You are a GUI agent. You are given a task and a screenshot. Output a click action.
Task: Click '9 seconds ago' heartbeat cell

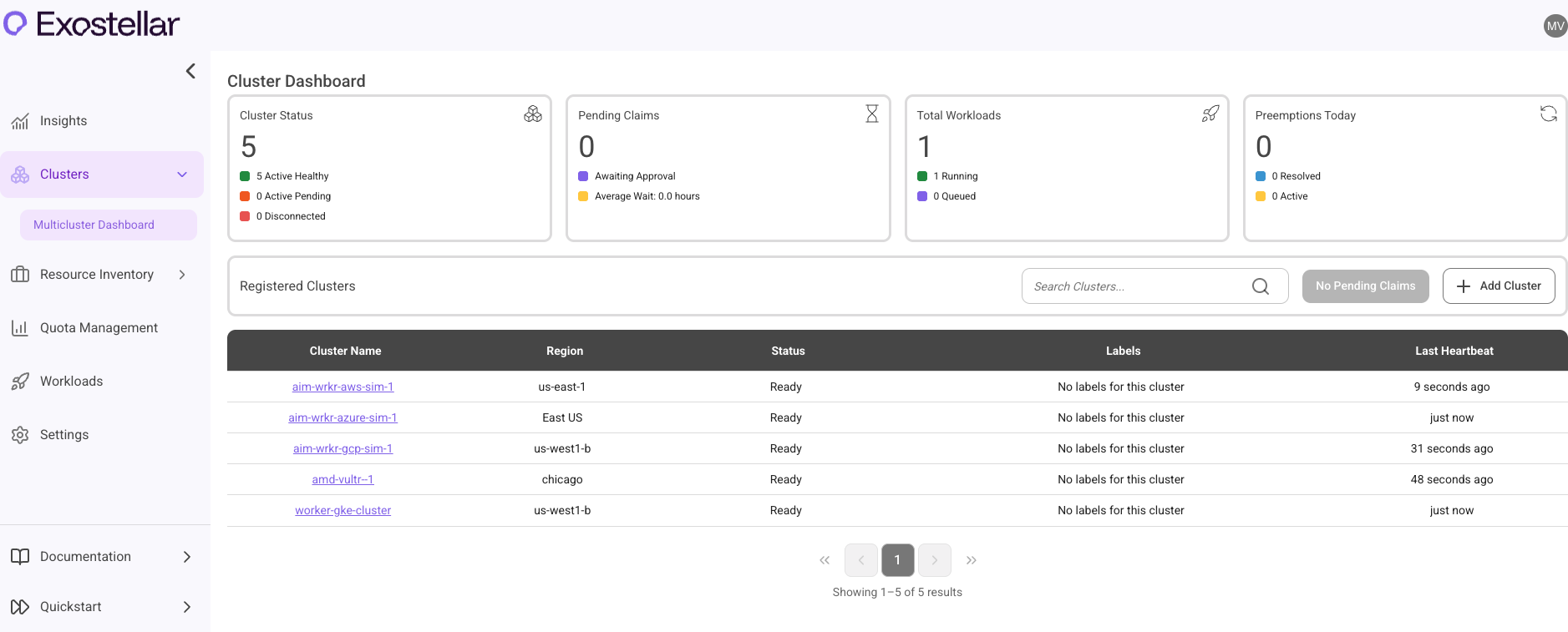point(1452,387)
